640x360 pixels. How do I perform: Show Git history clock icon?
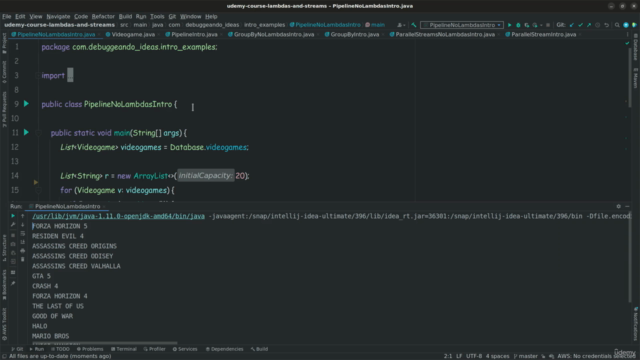click(x=598, y=25)
